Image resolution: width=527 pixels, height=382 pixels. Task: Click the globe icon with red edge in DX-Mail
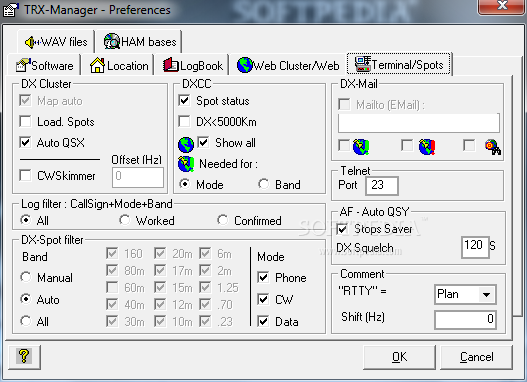pos(427,147)
